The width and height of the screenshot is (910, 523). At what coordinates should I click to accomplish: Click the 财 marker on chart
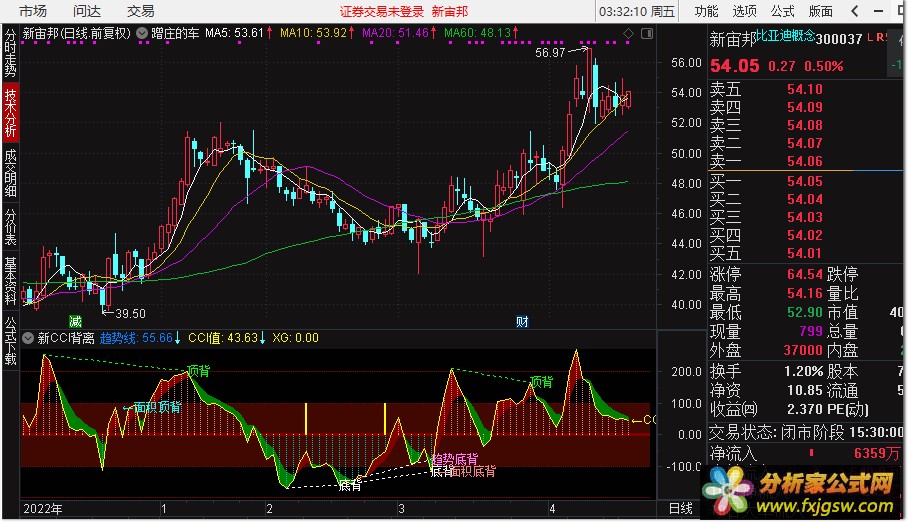pos(522,321)
